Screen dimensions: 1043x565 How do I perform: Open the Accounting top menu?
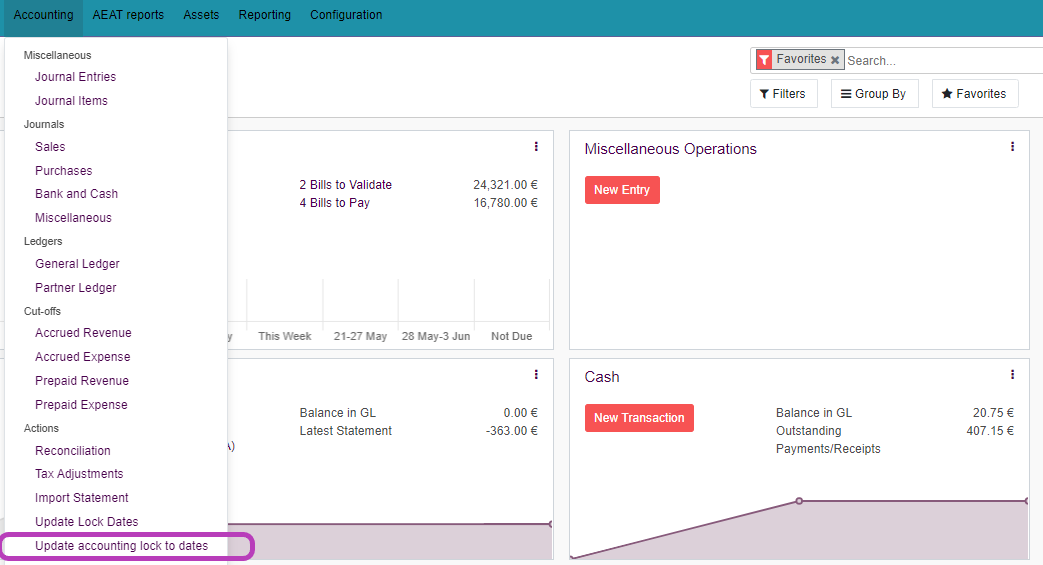(x=43, y=15)
